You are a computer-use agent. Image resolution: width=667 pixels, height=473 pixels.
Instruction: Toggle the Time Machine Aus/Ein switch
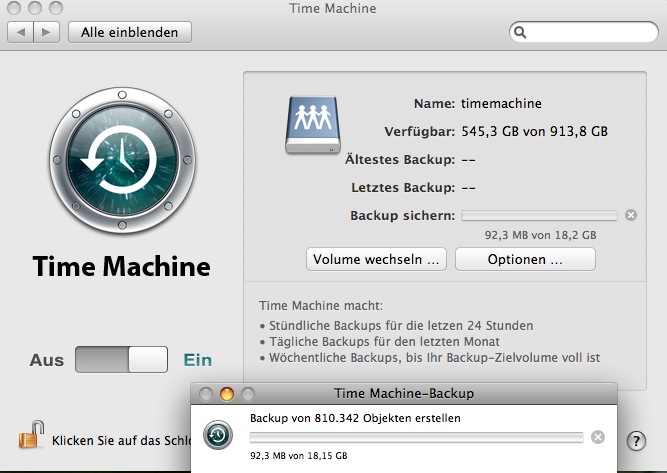121,360
